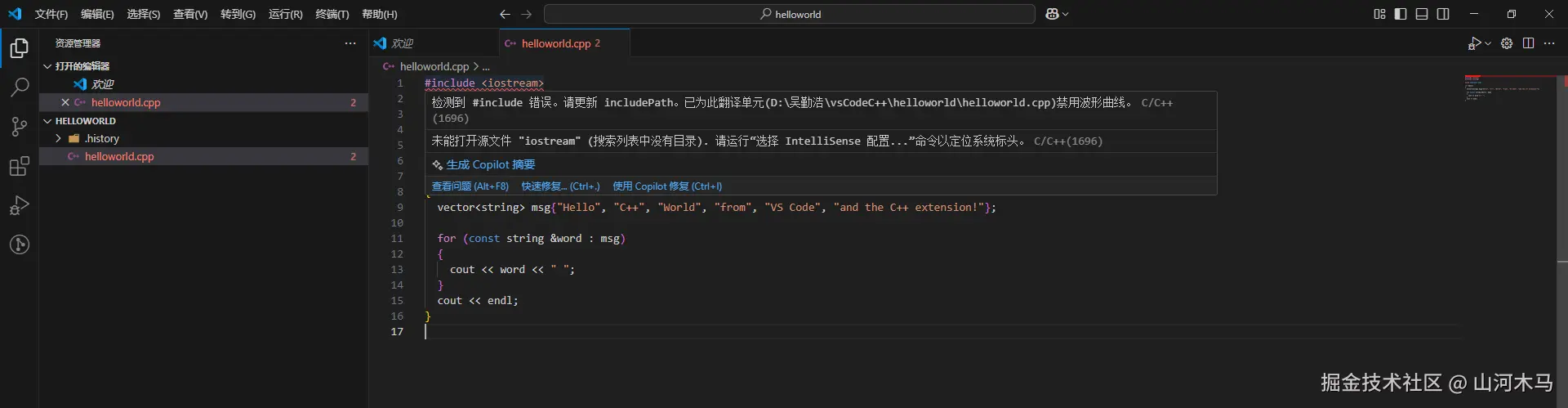
Task: Open the File menu
Action: pos(51,14)
